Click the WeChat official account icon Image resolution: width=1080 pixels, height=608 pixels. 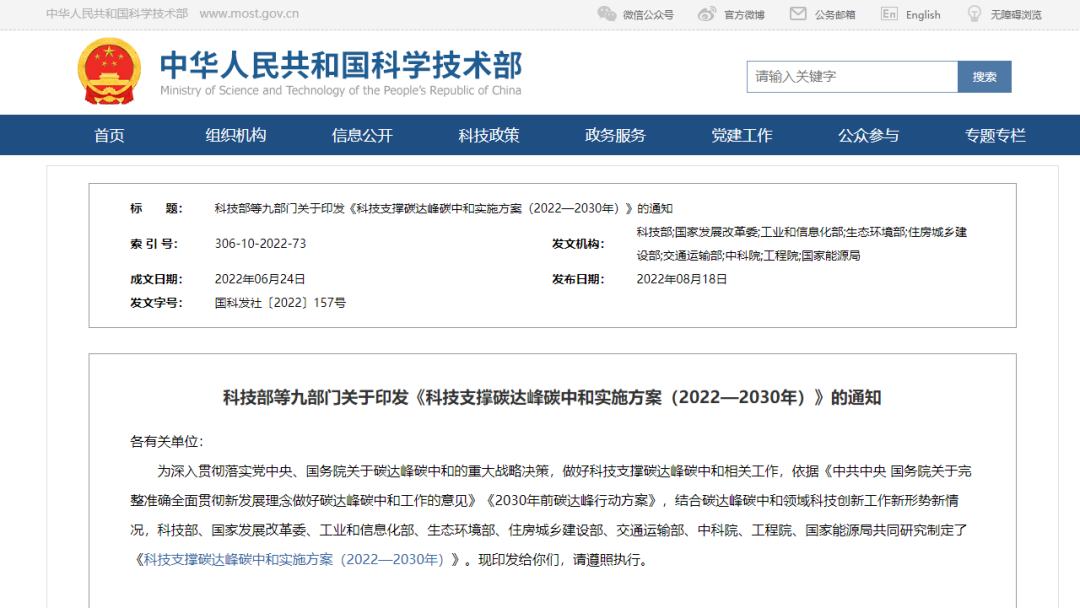click(x=606, y=13)
